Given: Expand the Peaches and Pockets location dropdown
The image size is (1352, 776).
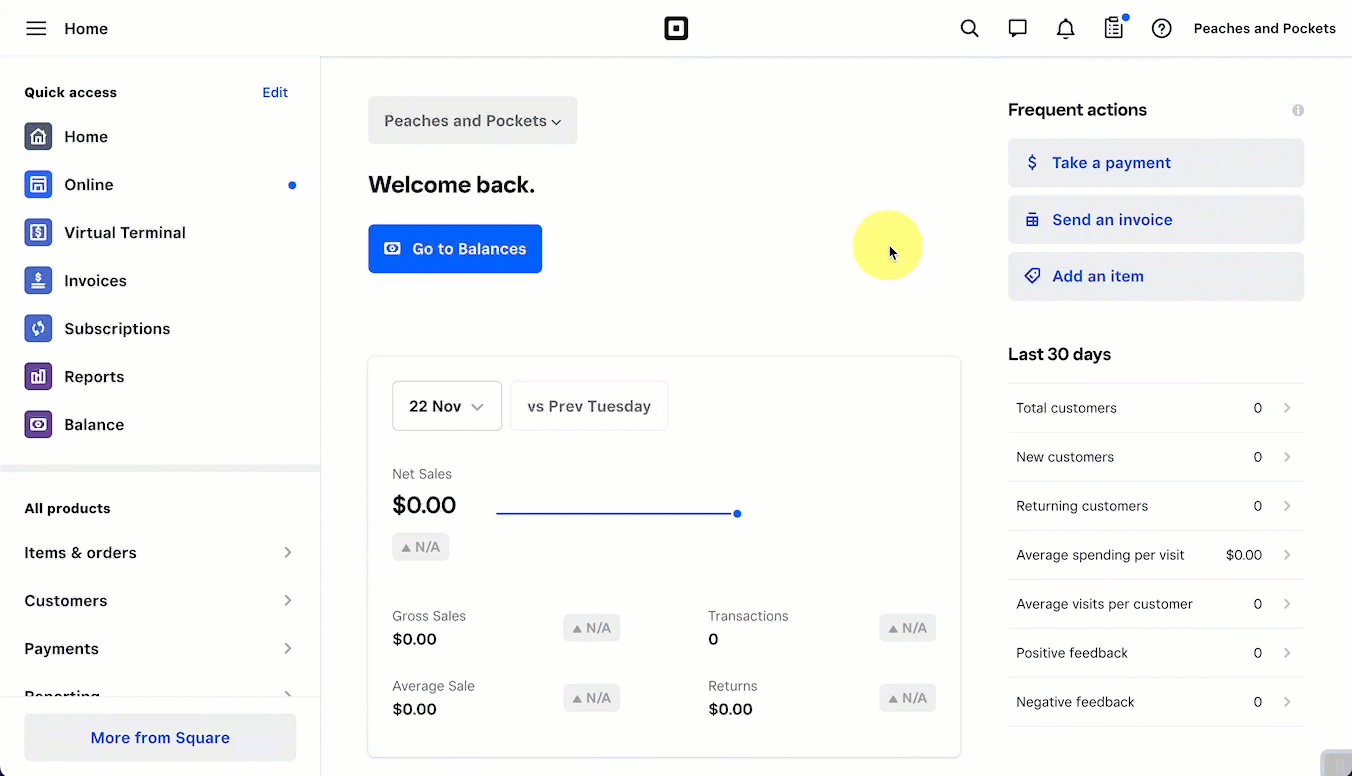Looking at the screenshot, I should (x=472, y=121).
